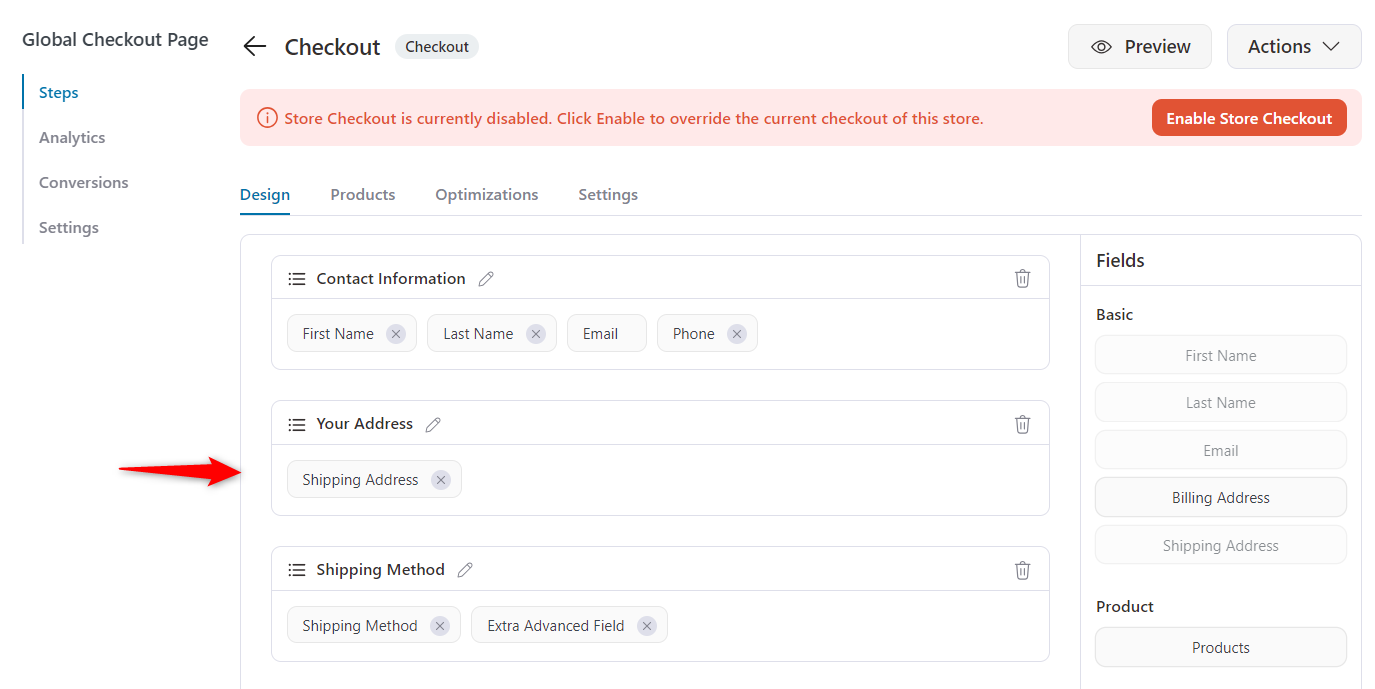This screenshot has width=1375, height=689.
Task: Remove the Phone field chip
Action: click(x=737, y=334)
